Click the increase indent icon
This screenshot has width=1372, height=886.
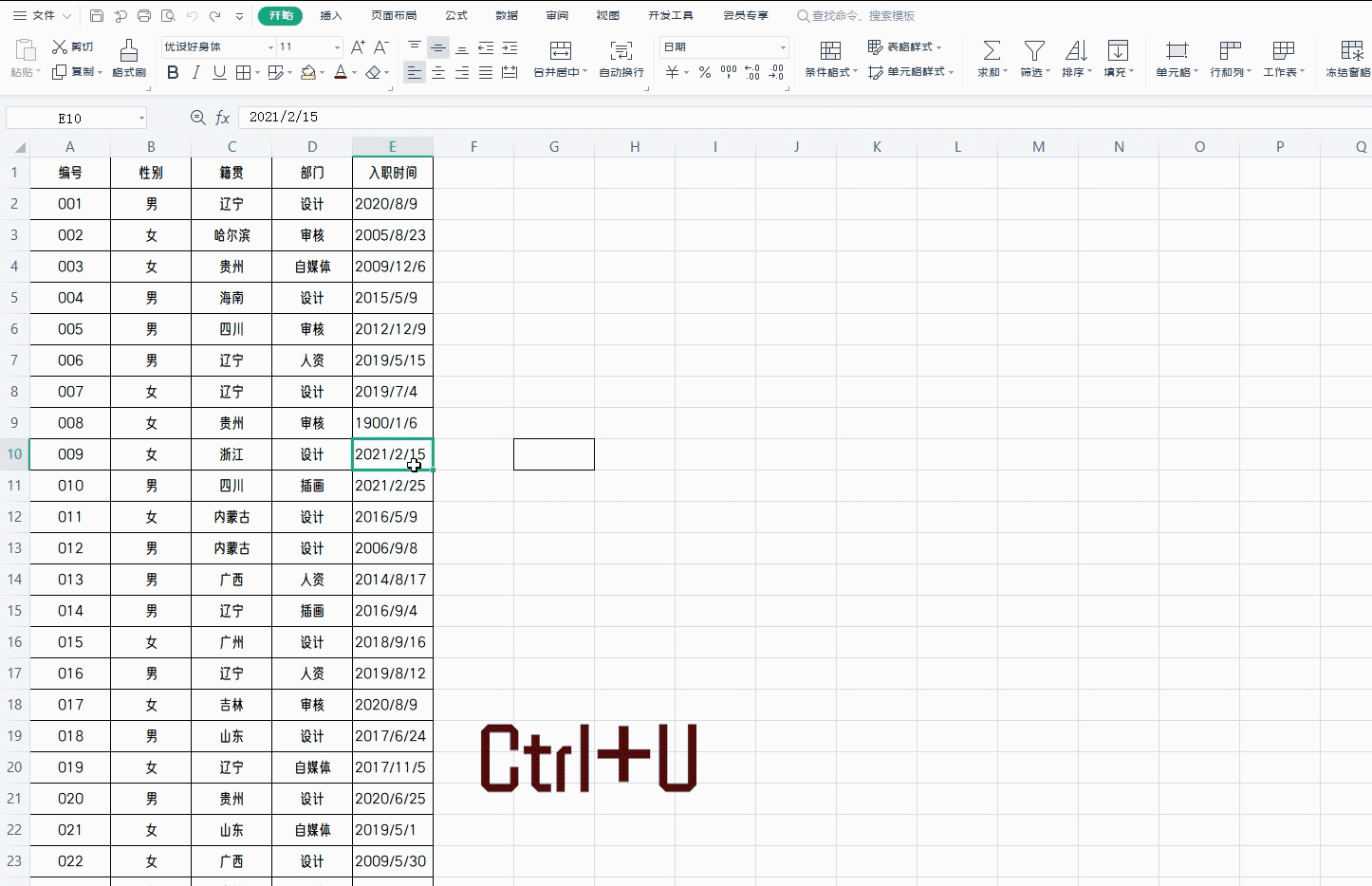pyautogui.click(x=510, y=47)
